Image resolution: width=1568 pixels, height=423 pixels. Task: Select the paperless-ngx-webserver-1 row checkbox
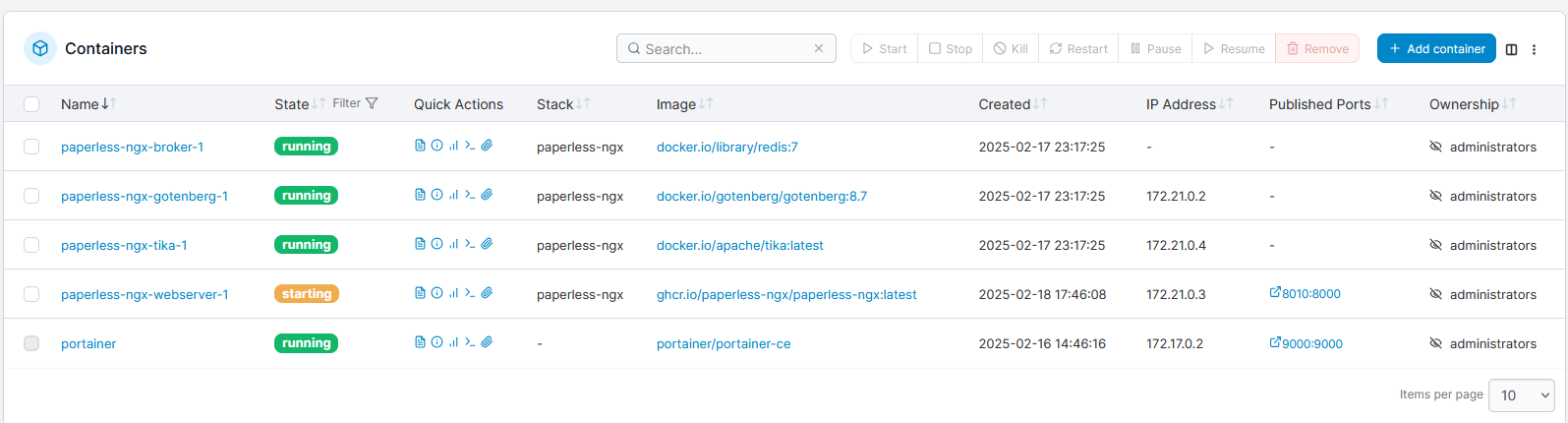coord(31,294)
